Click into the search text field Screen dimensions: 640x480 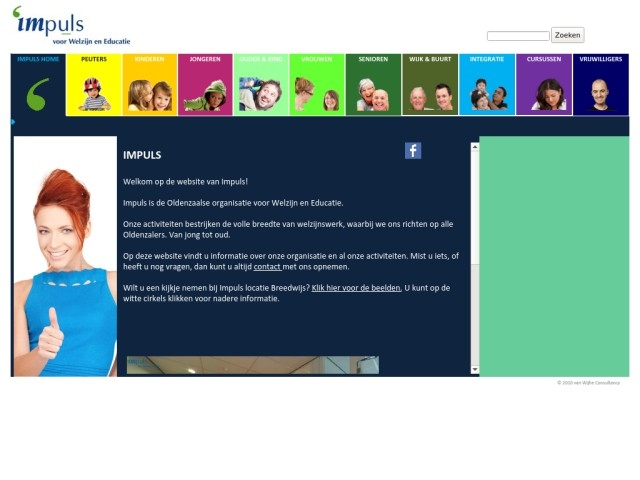(x=518, y=36)
